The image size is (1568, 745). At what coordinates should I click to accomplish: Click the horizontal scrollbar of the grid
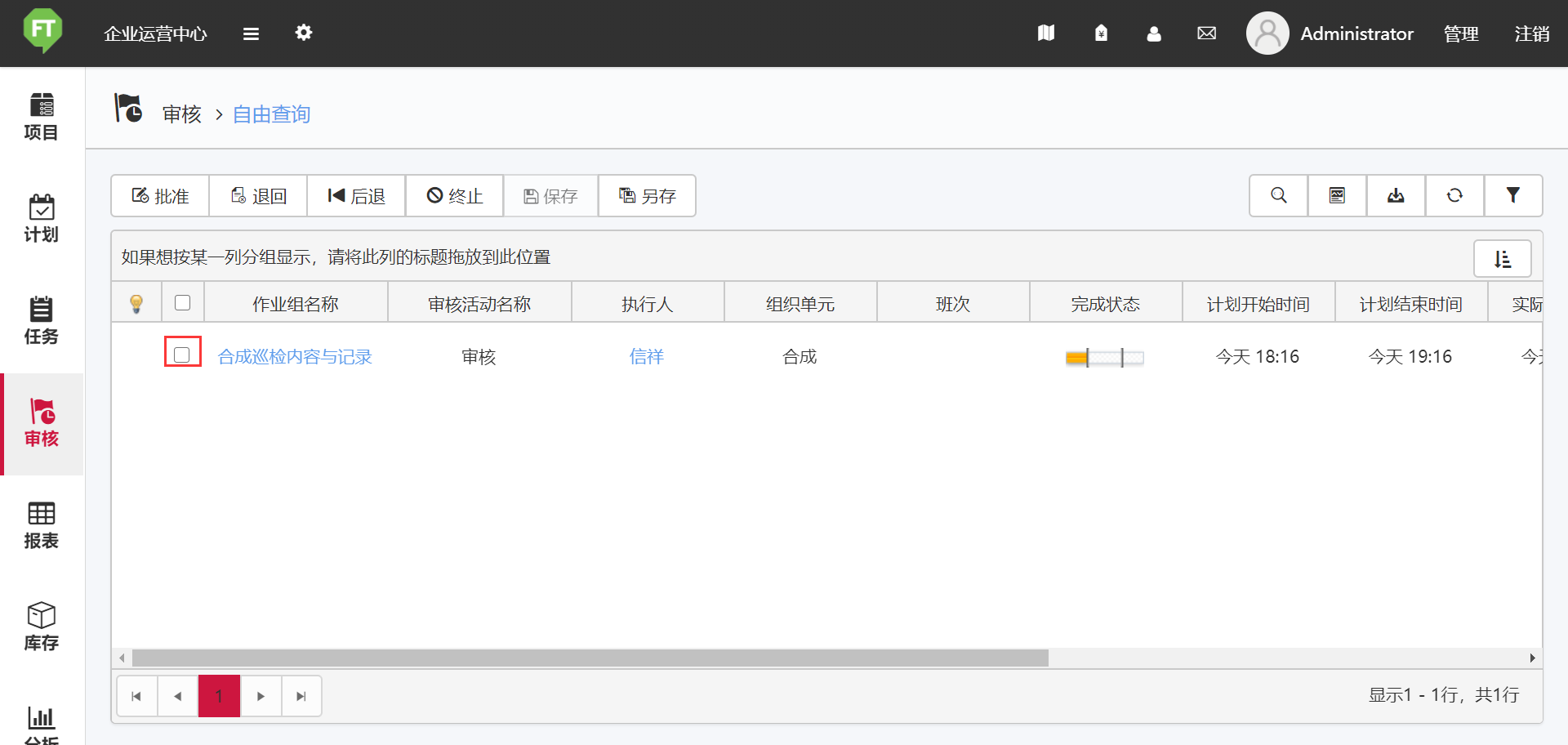590,658
